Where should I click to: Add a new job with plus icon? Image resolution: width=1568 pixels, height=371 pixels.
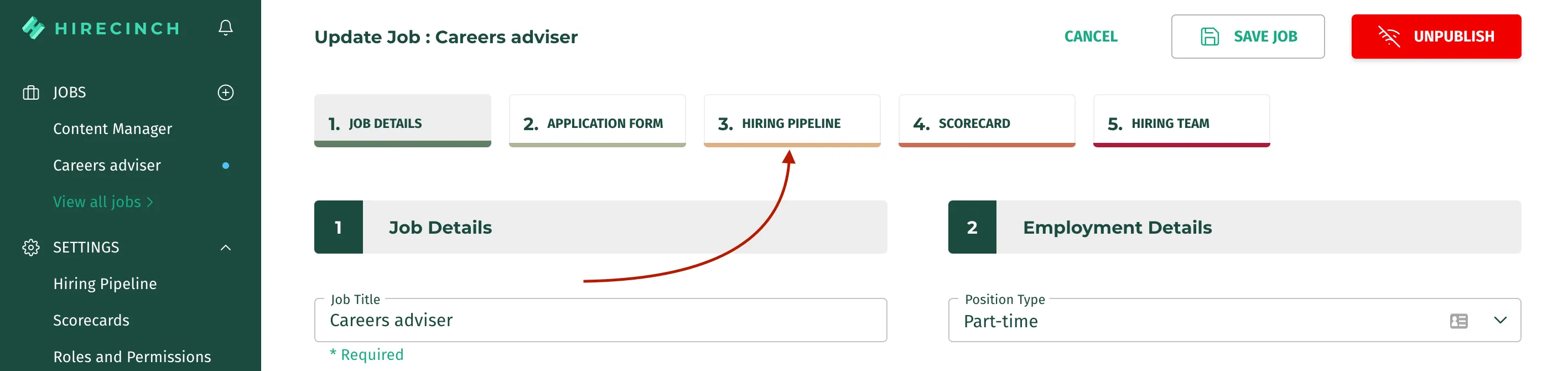coord(226,92)
